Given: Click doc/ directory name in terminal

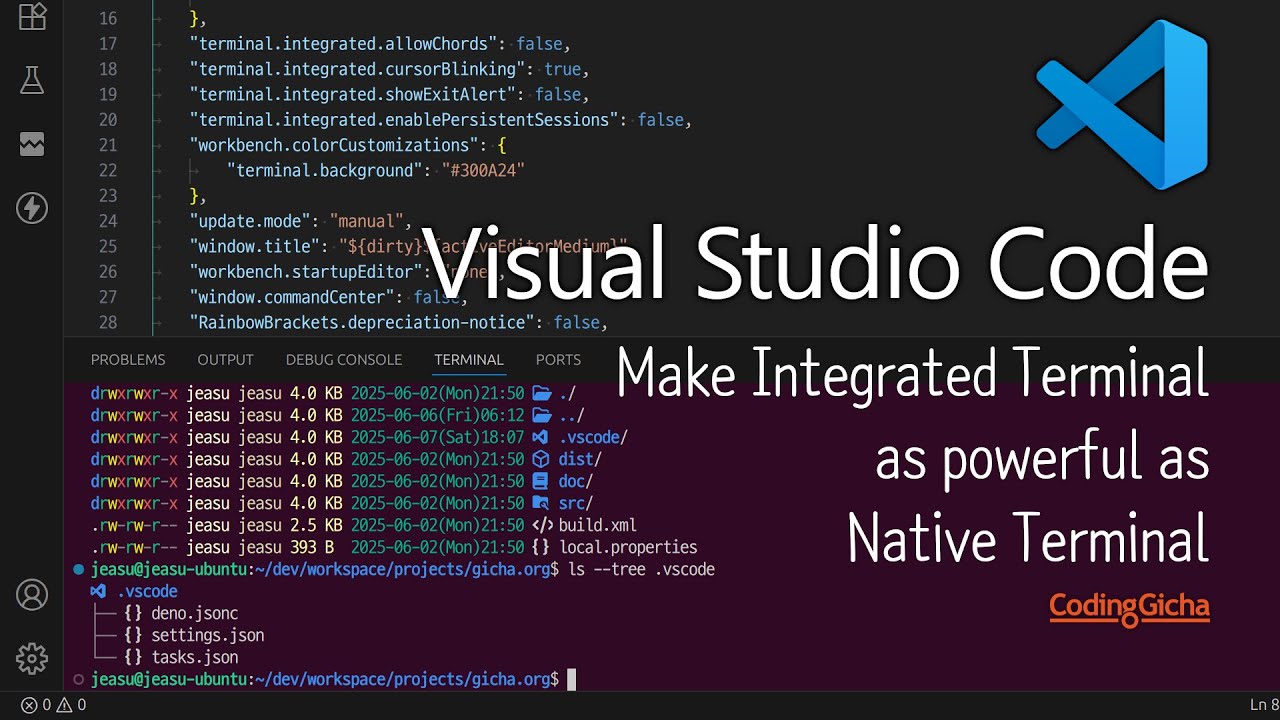Looking at the screenshot, I should coord(576,481).
